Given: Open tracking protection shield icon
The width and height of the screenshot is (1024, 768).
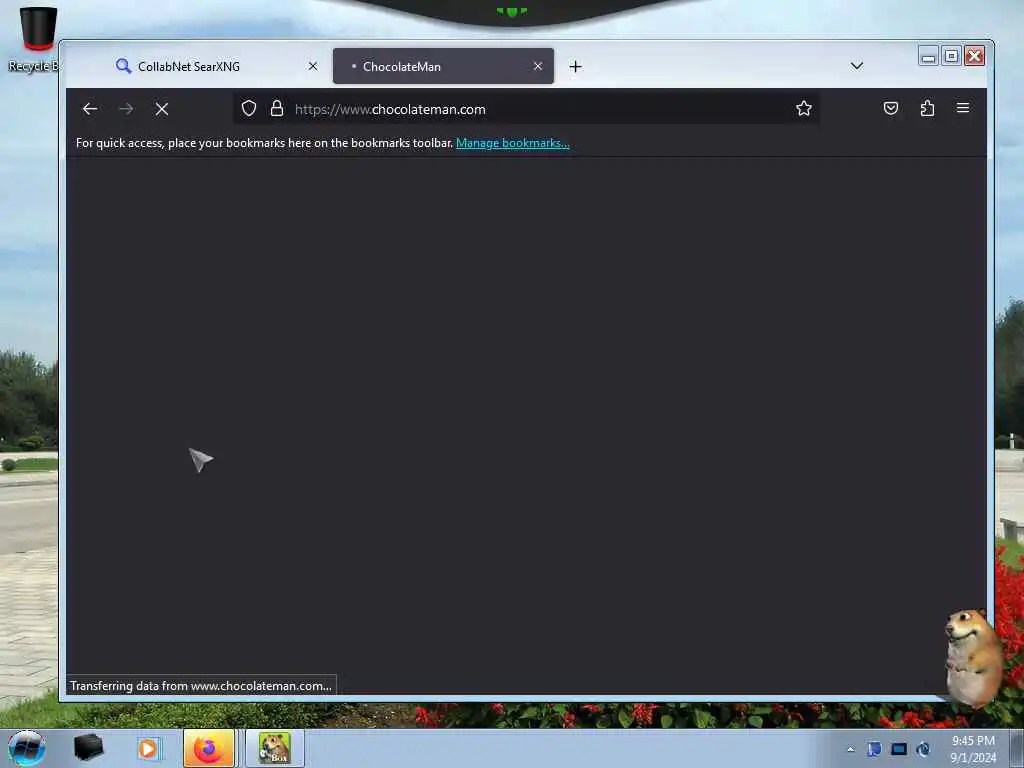Looking at the screenshot, I should [249, 108].
